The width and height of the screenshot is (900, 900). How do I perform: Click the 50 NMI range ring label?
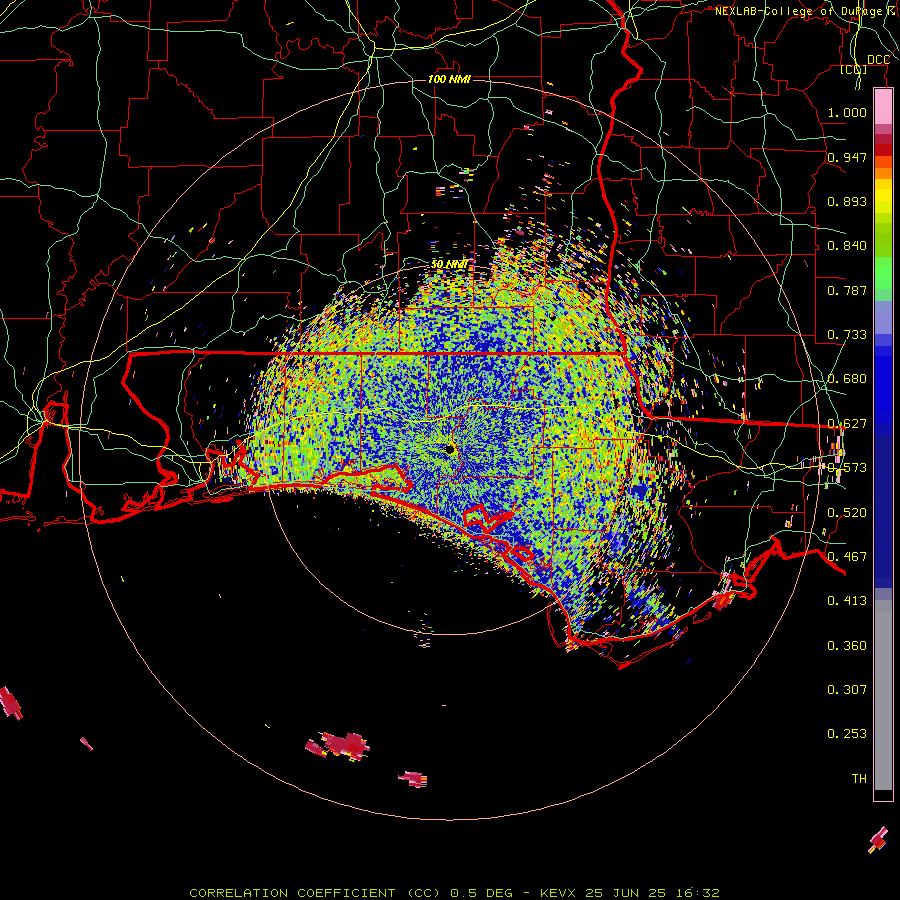click(449, 264)
